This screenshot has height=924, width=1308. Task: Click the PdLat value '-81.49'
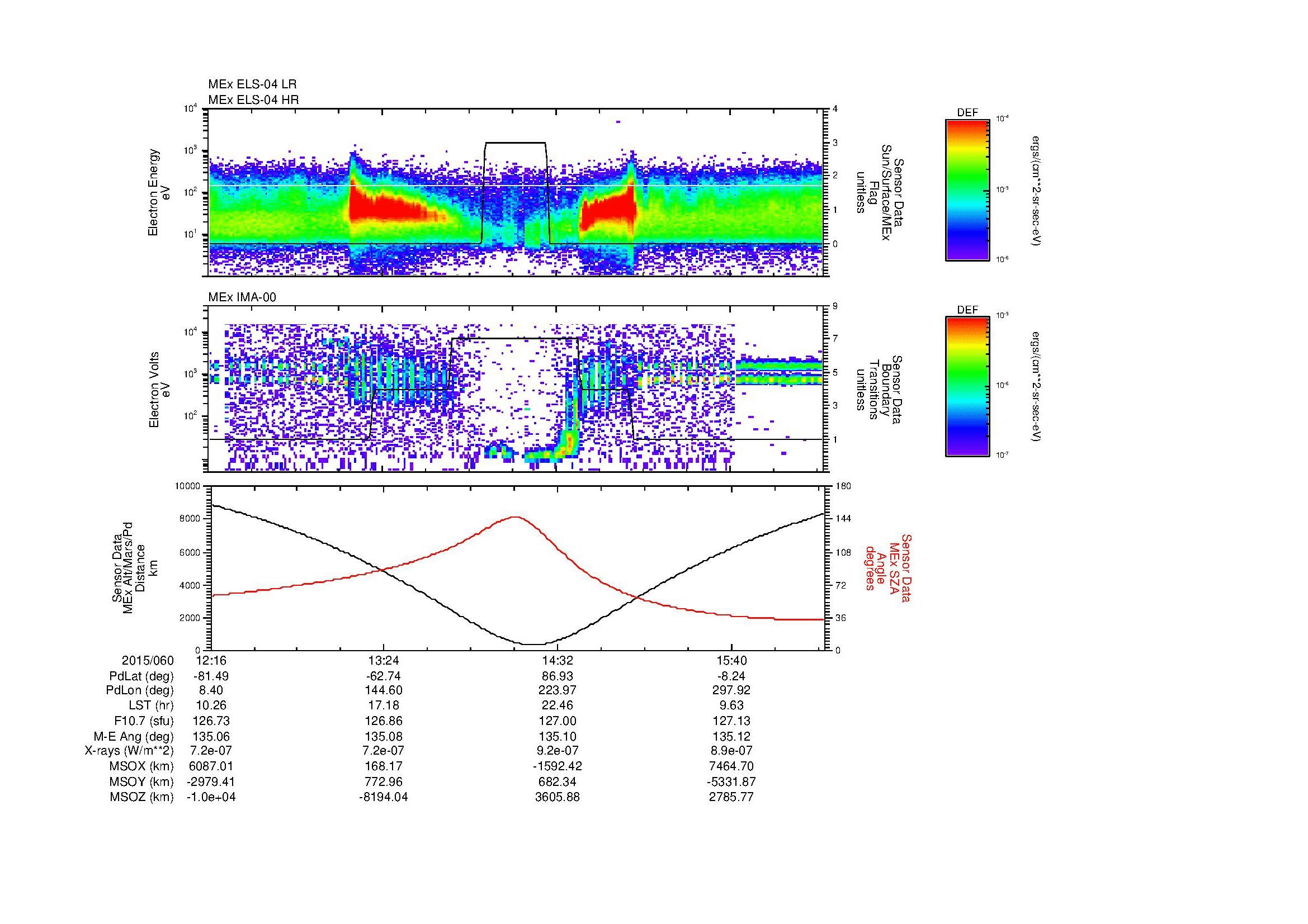211,676
